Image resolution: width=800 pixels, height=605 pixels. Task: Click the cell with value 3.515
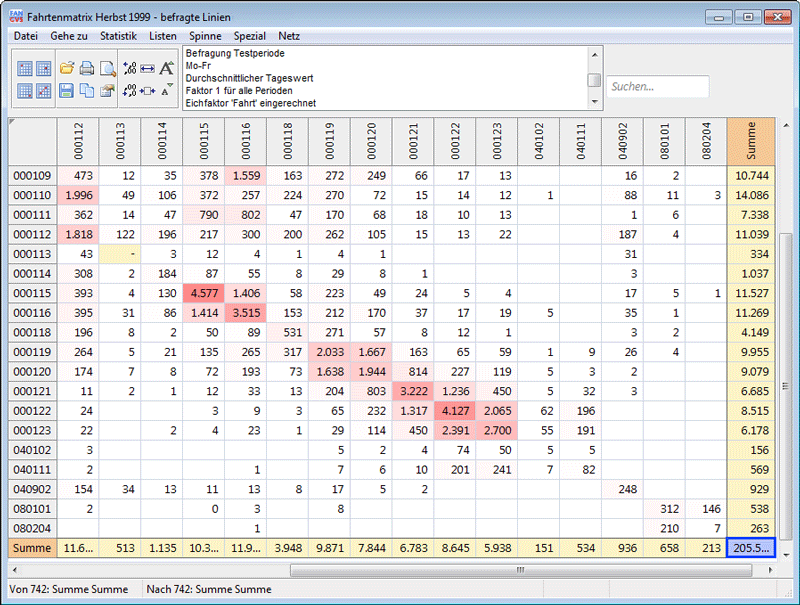click(x=245, y=313)
